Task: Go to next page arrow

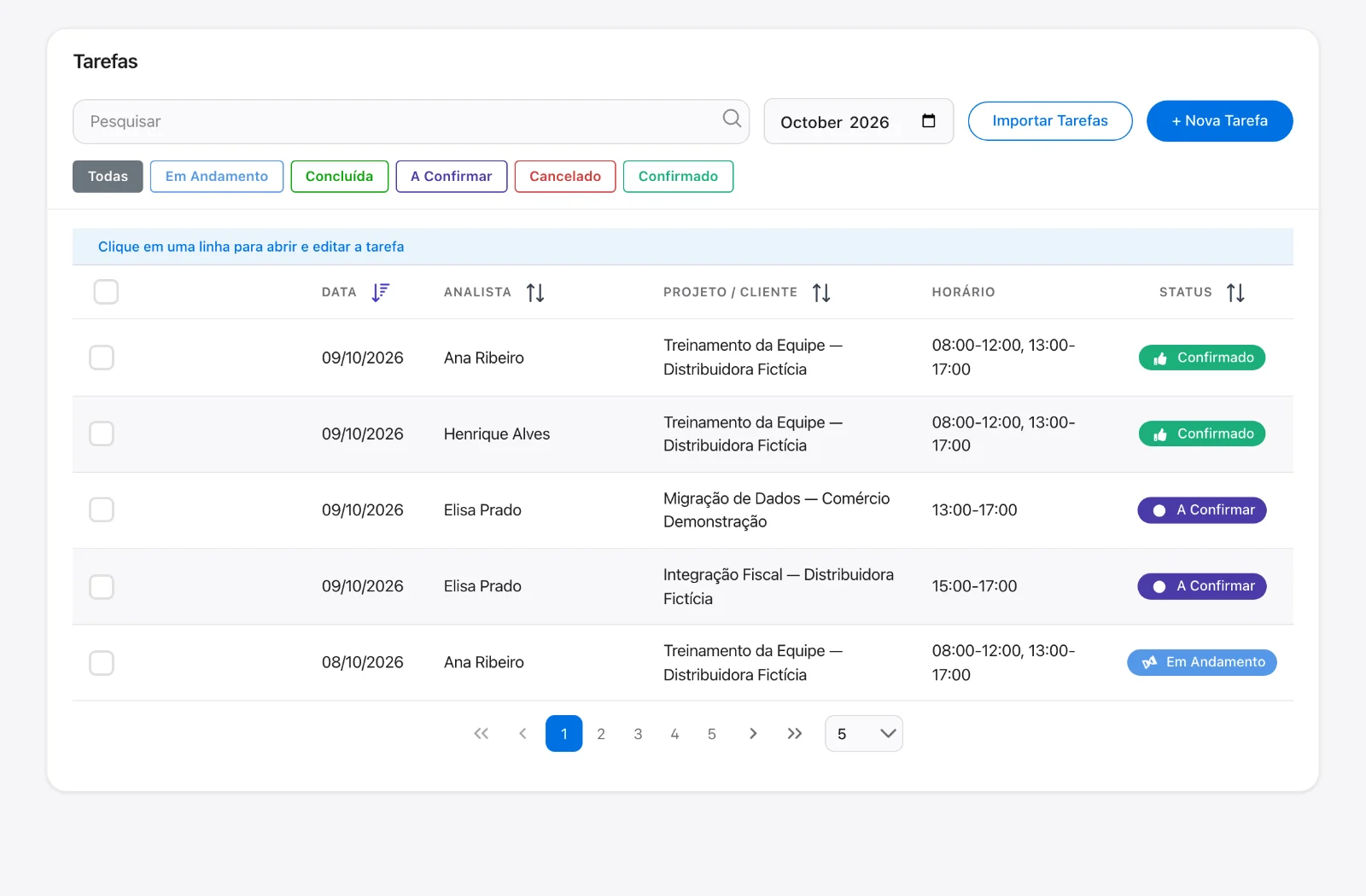Action: coord(753,734)
